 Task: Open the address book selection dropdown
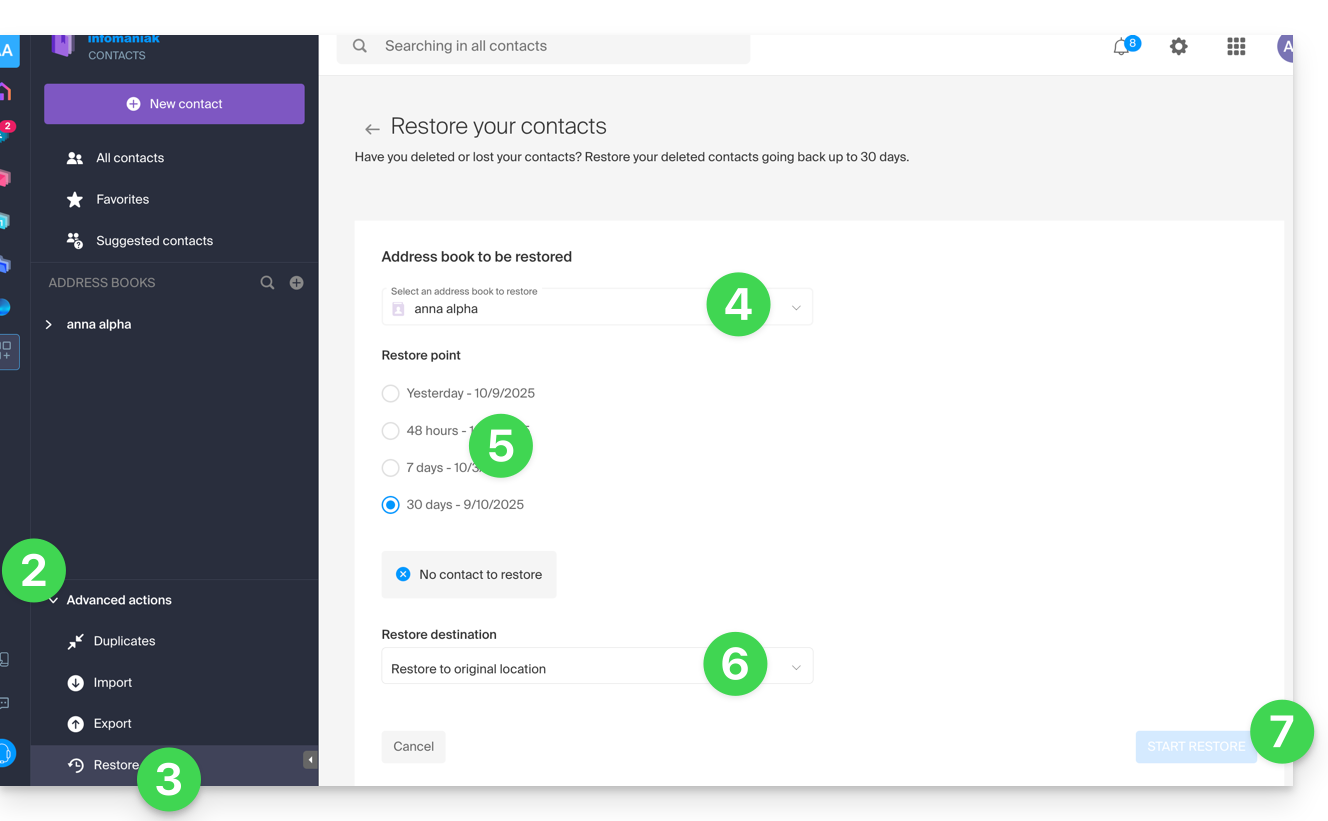coord(597,308)
